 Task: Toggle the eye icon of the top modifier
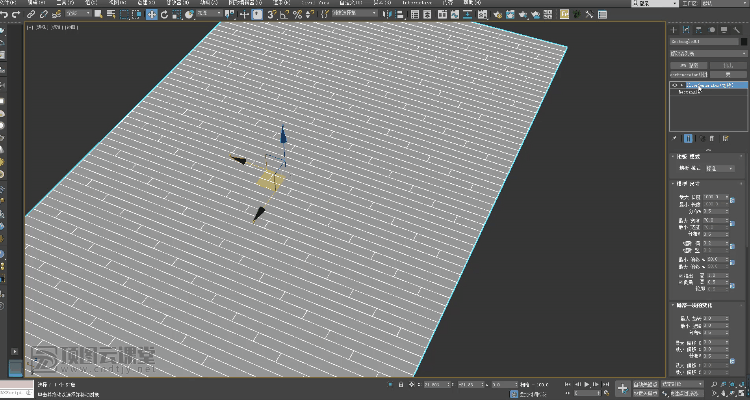(x=674, y=86)
